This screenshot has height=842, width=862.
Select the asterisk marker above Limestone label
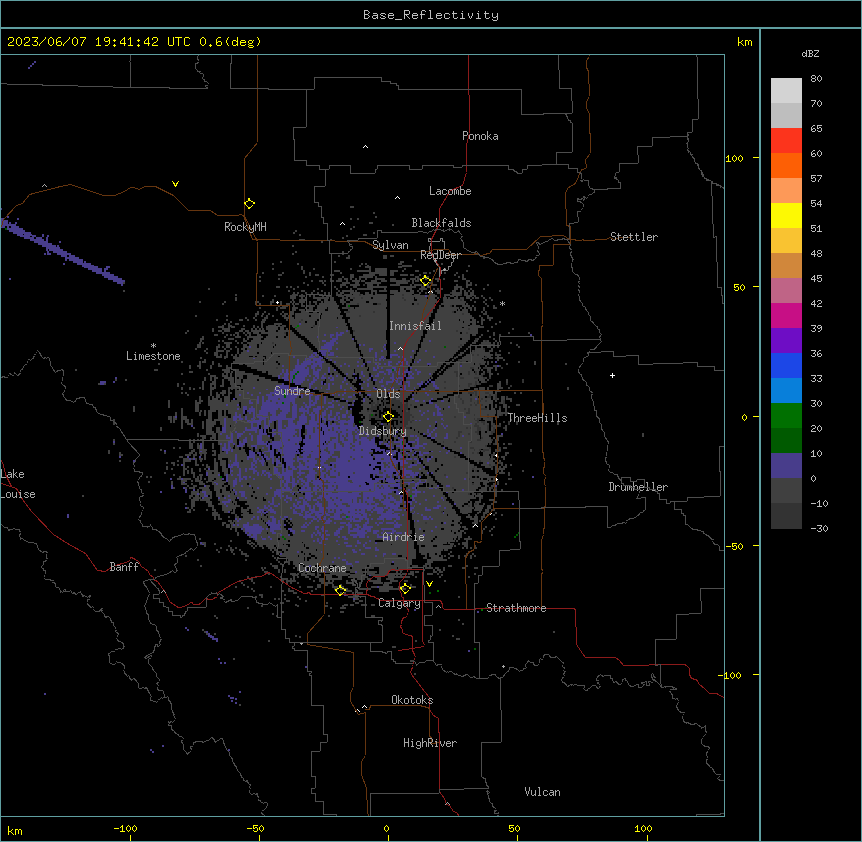(153, 346)
